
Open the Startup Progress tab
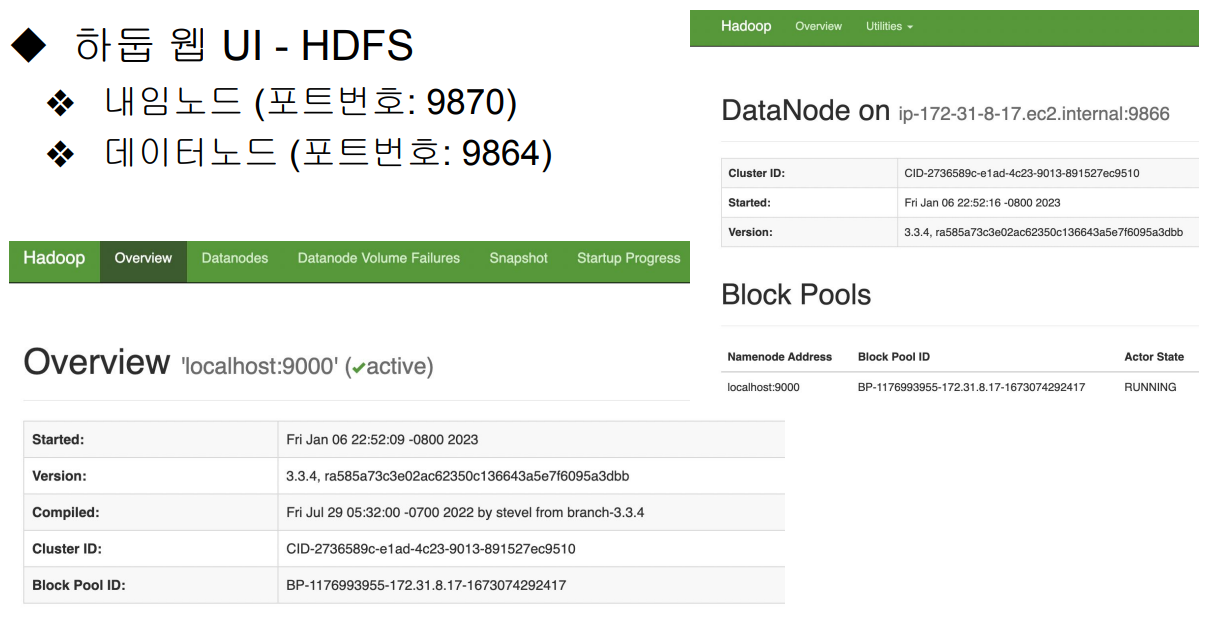click(628, 258)
